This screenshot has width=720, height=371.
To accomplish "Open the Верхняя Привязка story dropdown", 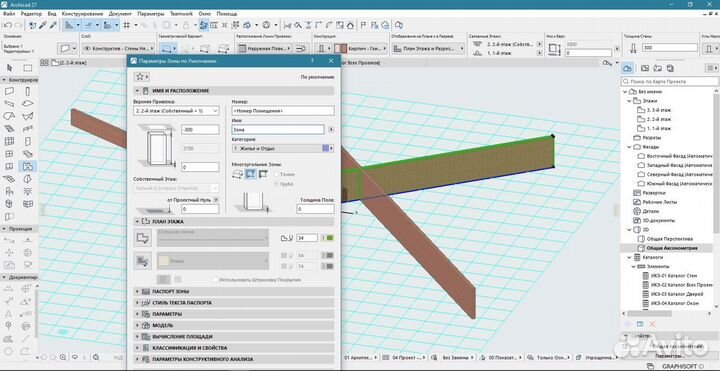I will coord(176,111).
